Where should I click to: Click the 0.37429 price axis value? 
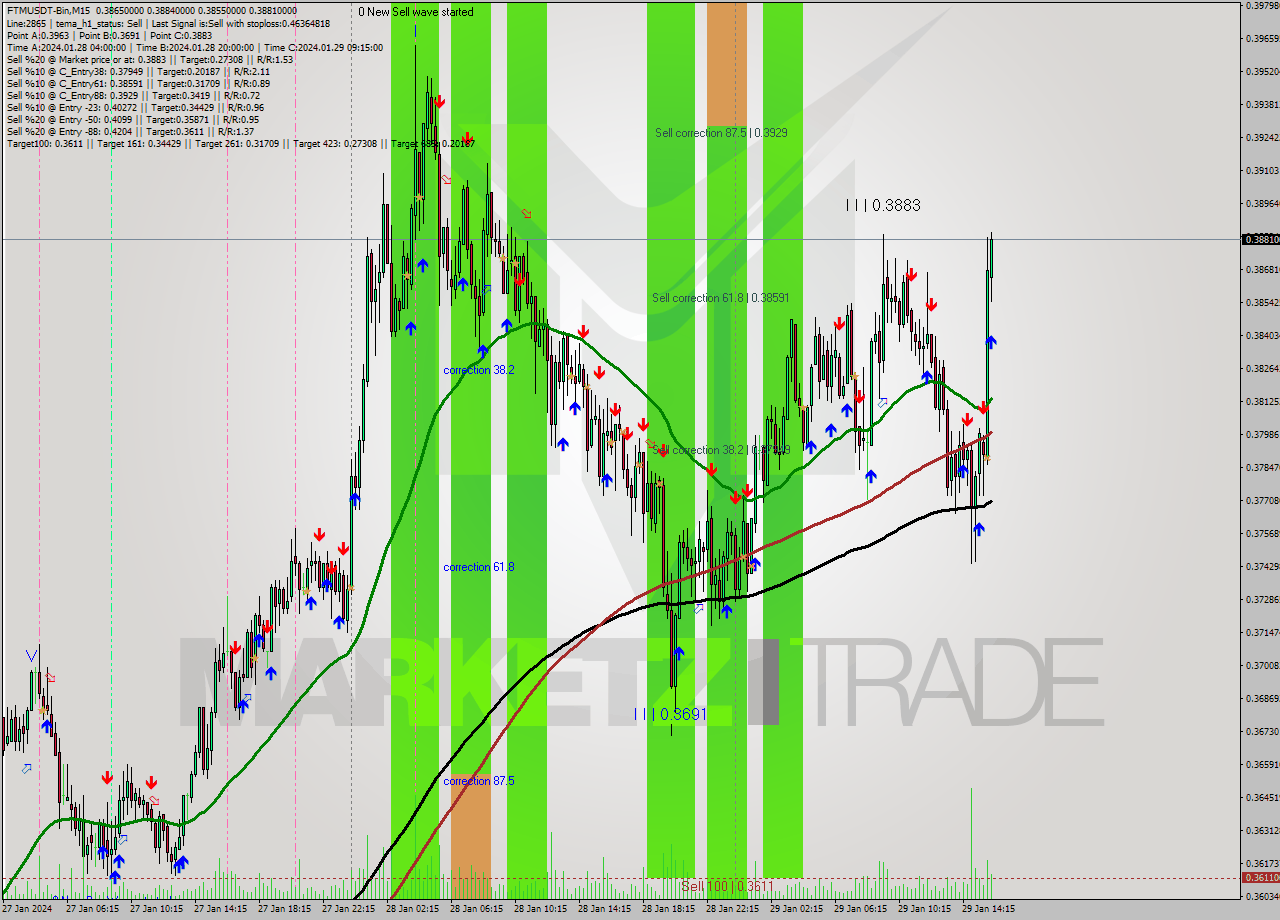(x=1261, y=566)
